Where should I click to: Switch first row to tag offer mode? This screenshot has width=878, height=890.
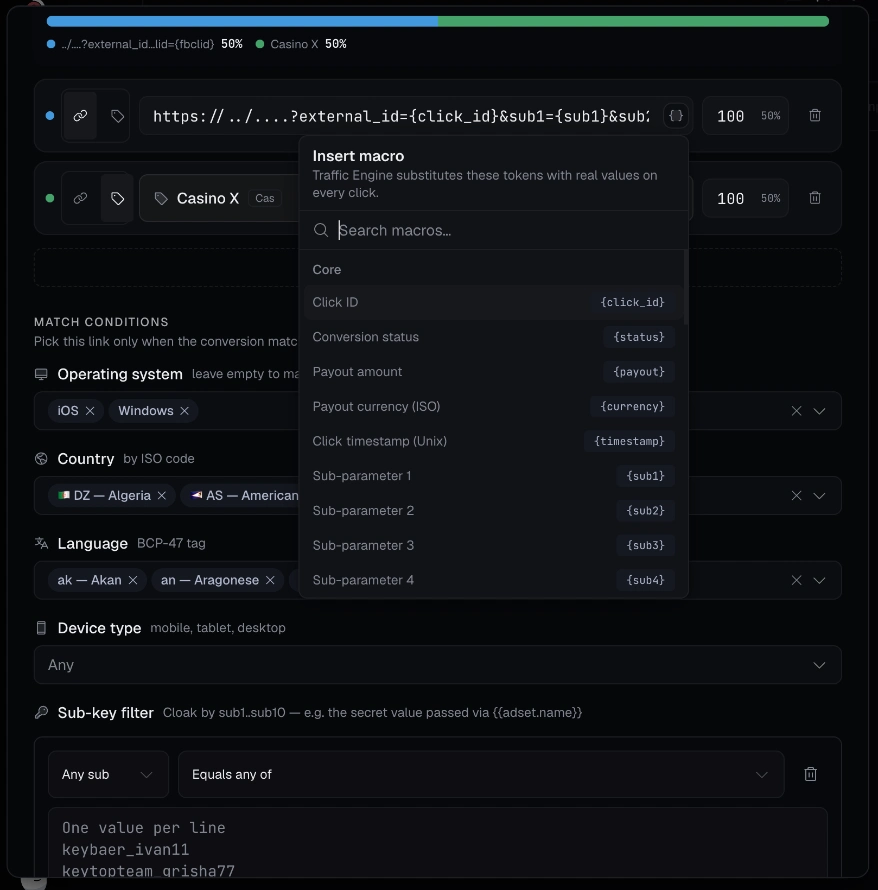point(117,116)
